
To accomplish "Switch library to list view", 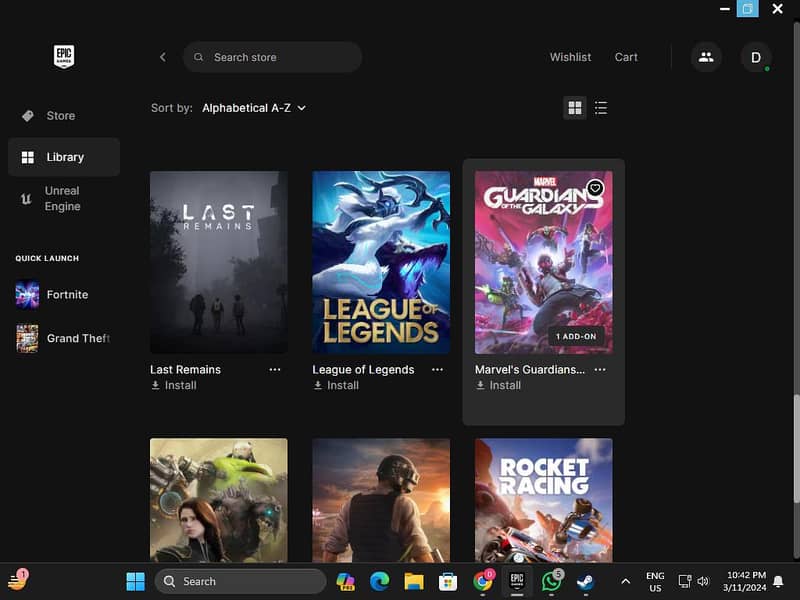I will click(601, 107).
